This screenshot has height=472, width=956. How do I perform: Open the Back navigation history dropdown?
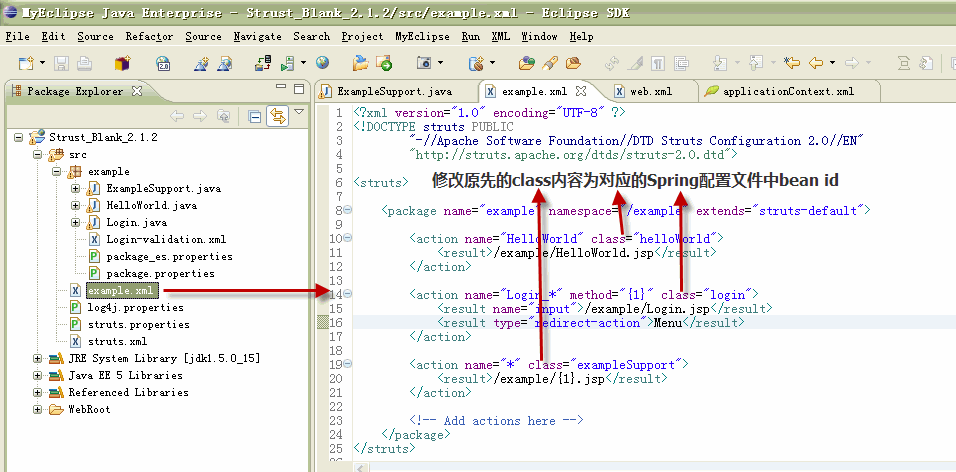(x=832, y=63)
